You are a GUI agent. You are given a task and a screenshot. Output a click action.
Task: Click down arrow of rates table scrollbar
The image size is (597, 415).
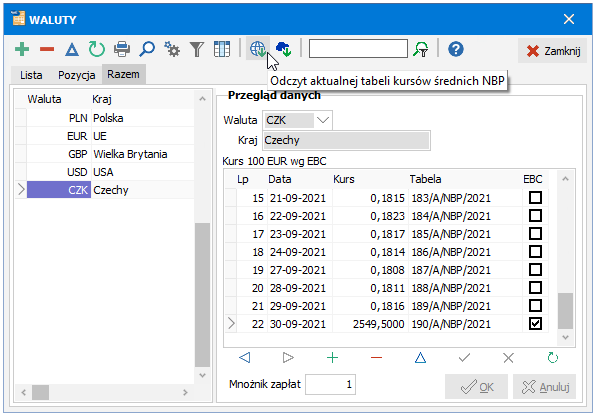(x=565, y=338)
